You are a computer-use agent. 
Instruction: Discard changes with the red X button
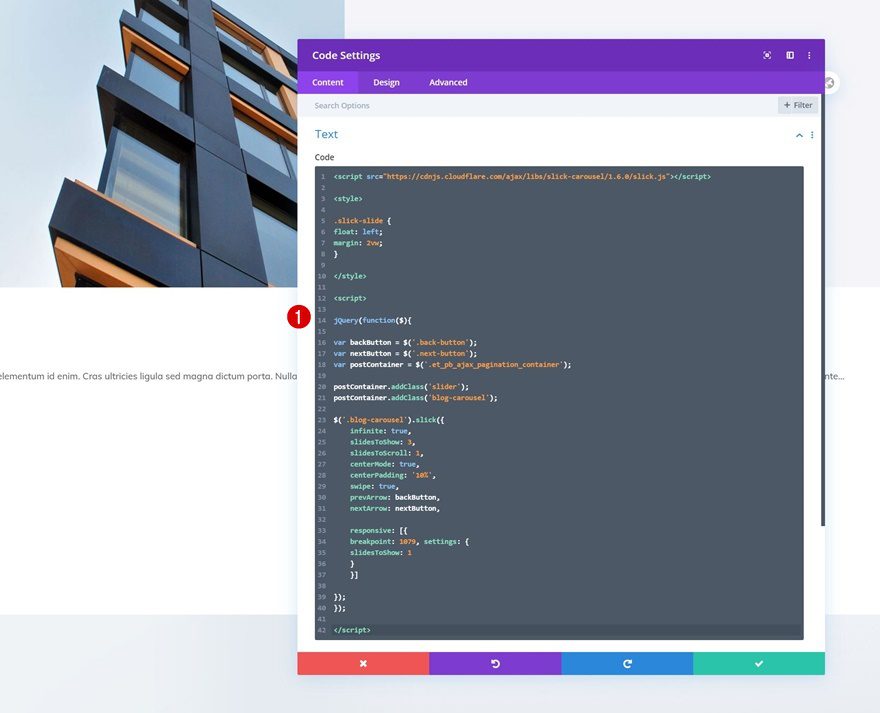pyautogui.click(x=363, y=663)
